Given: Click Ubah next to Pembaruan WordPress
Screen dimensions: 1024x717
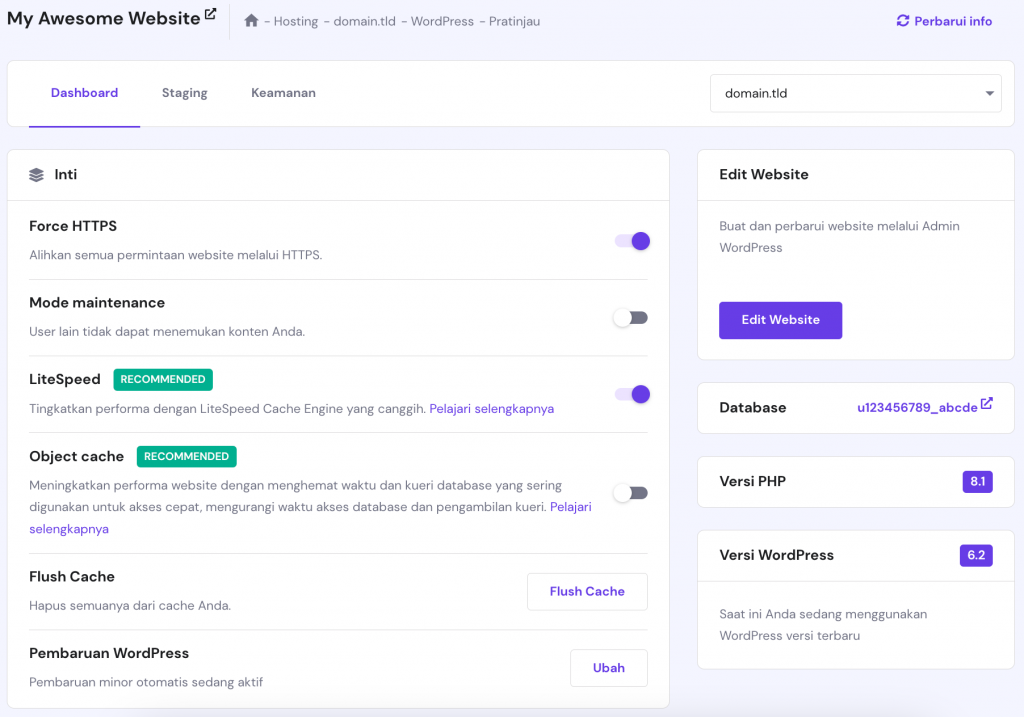Looking at the screenshot, I should pos(608,667).
